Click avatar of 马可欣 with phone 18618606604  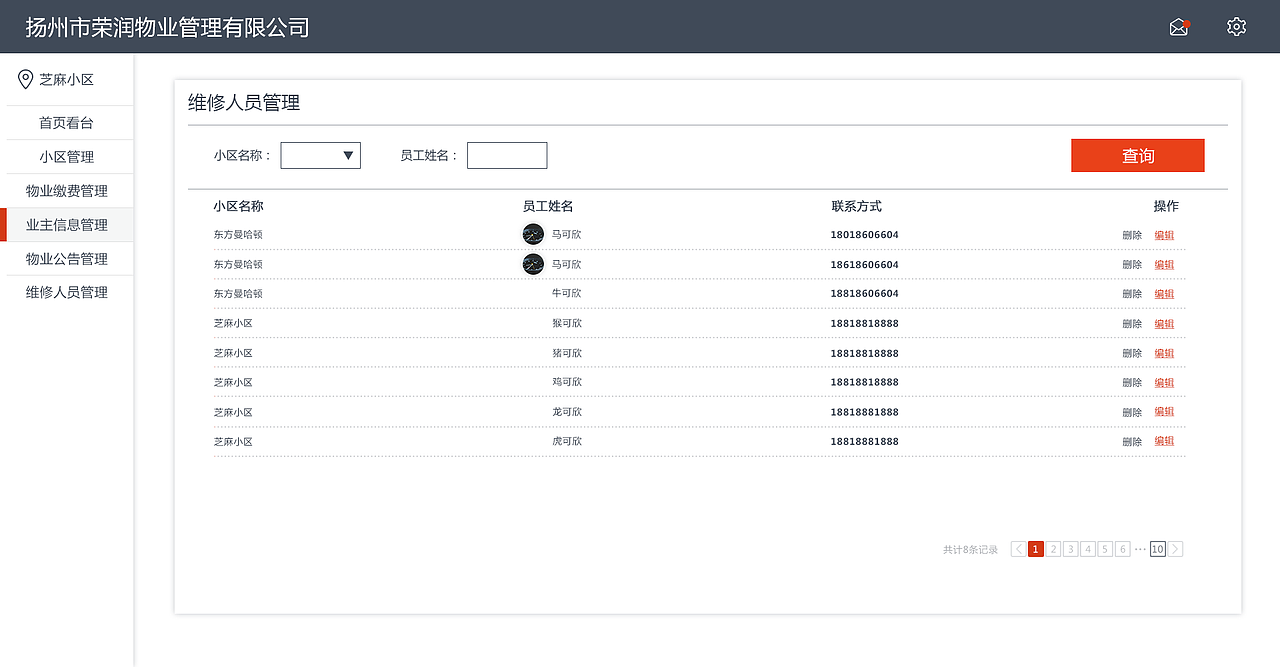533,264
